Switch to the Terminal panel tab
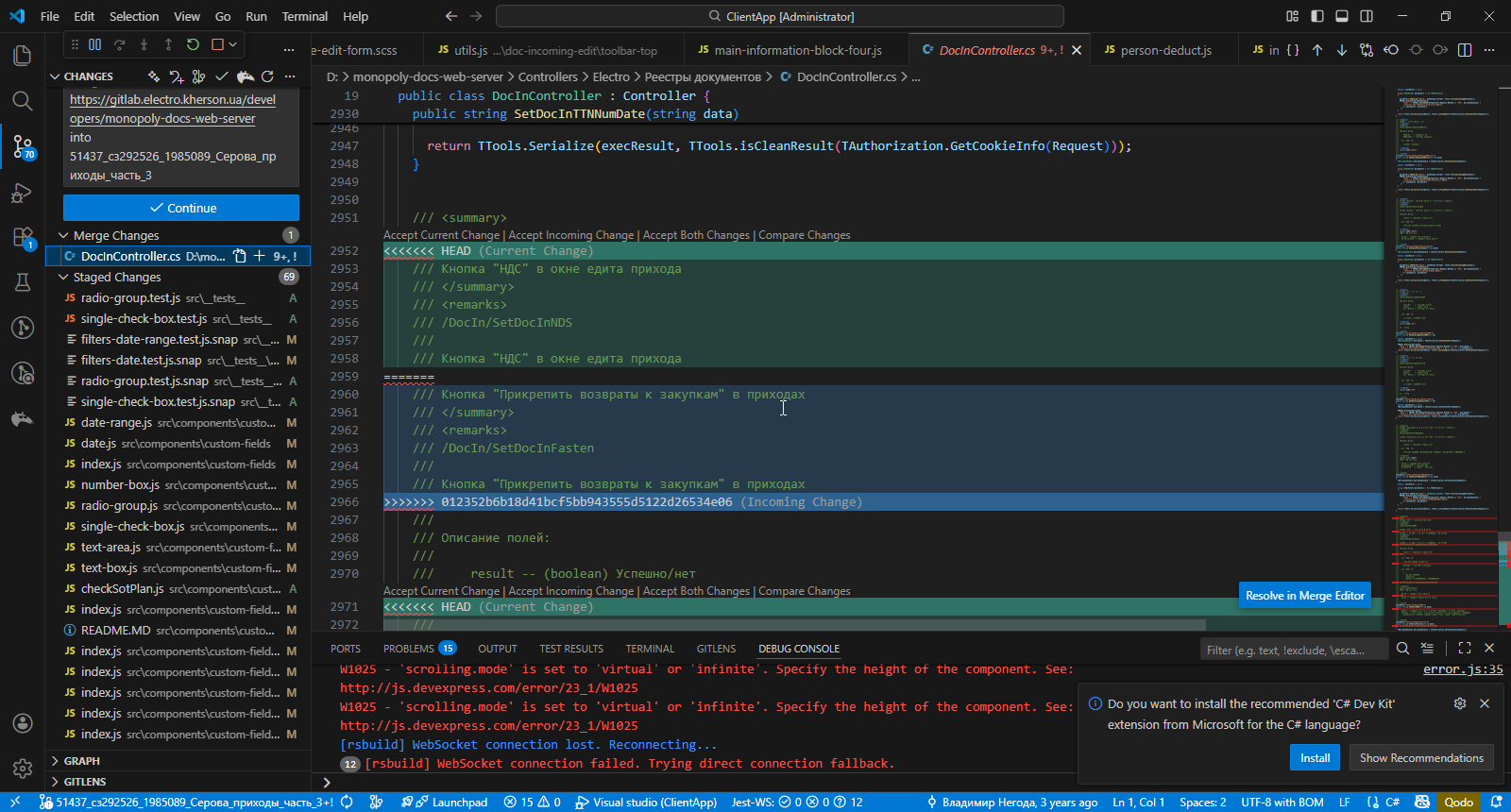This screenshot has height=812, width=1511. [x=650, y=649]
